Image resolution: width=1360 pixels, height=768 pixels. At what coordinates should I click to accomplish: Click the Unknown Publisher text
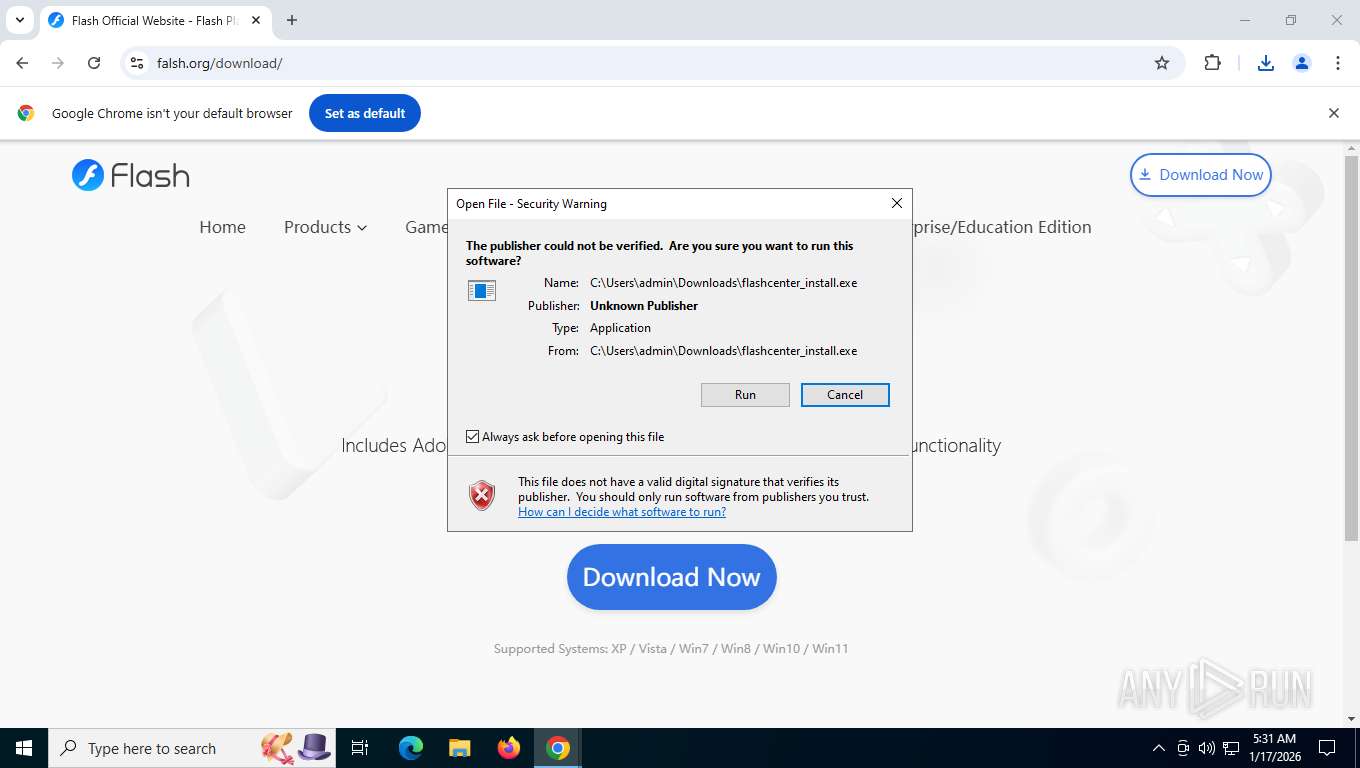(x=644, y=306)
